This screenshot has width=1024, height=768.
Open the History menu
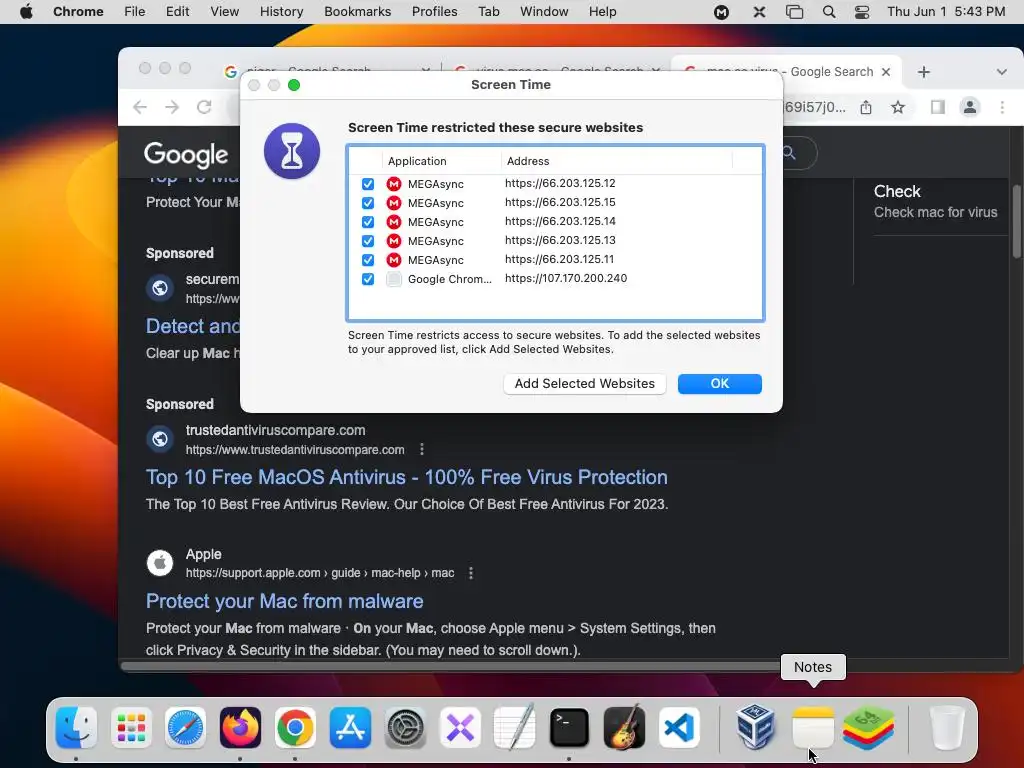click(281, 12)
